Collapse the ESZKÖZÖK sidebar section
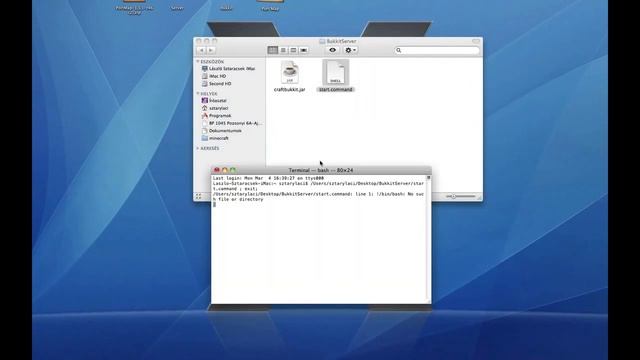Screen dimensions: 640x360 [x=198, y=62]
